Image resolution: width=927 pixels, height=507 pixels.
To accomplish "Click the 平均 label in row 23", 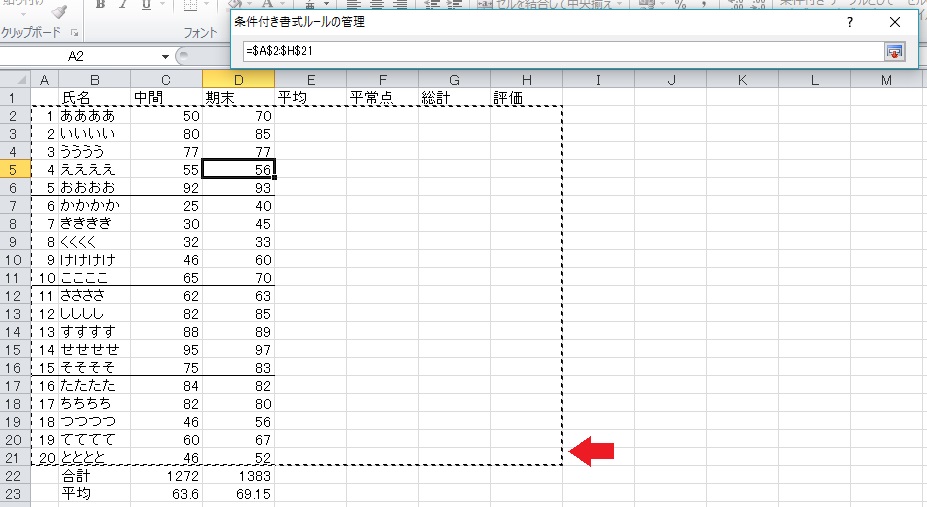I will point(95,494).
